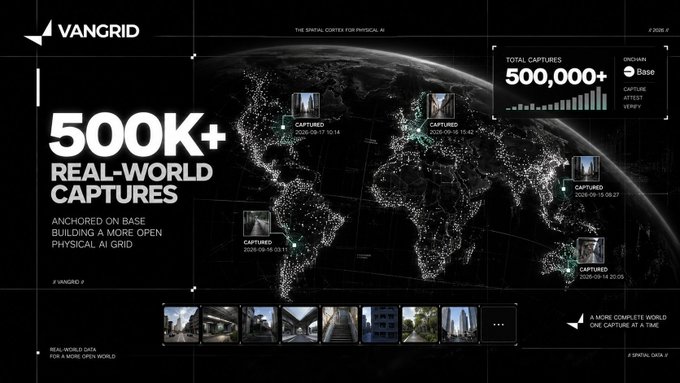Open the staircase filmstrip thumbnail

point(340,324)
